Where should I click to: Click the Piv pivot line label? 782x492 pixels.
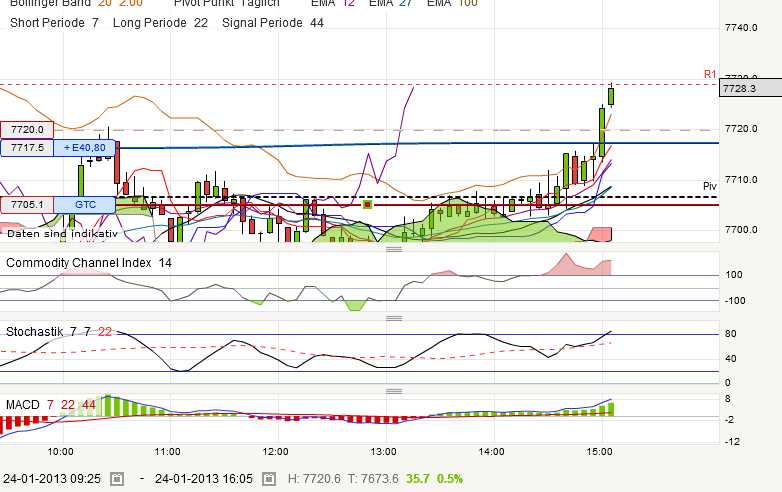[710, 186]
